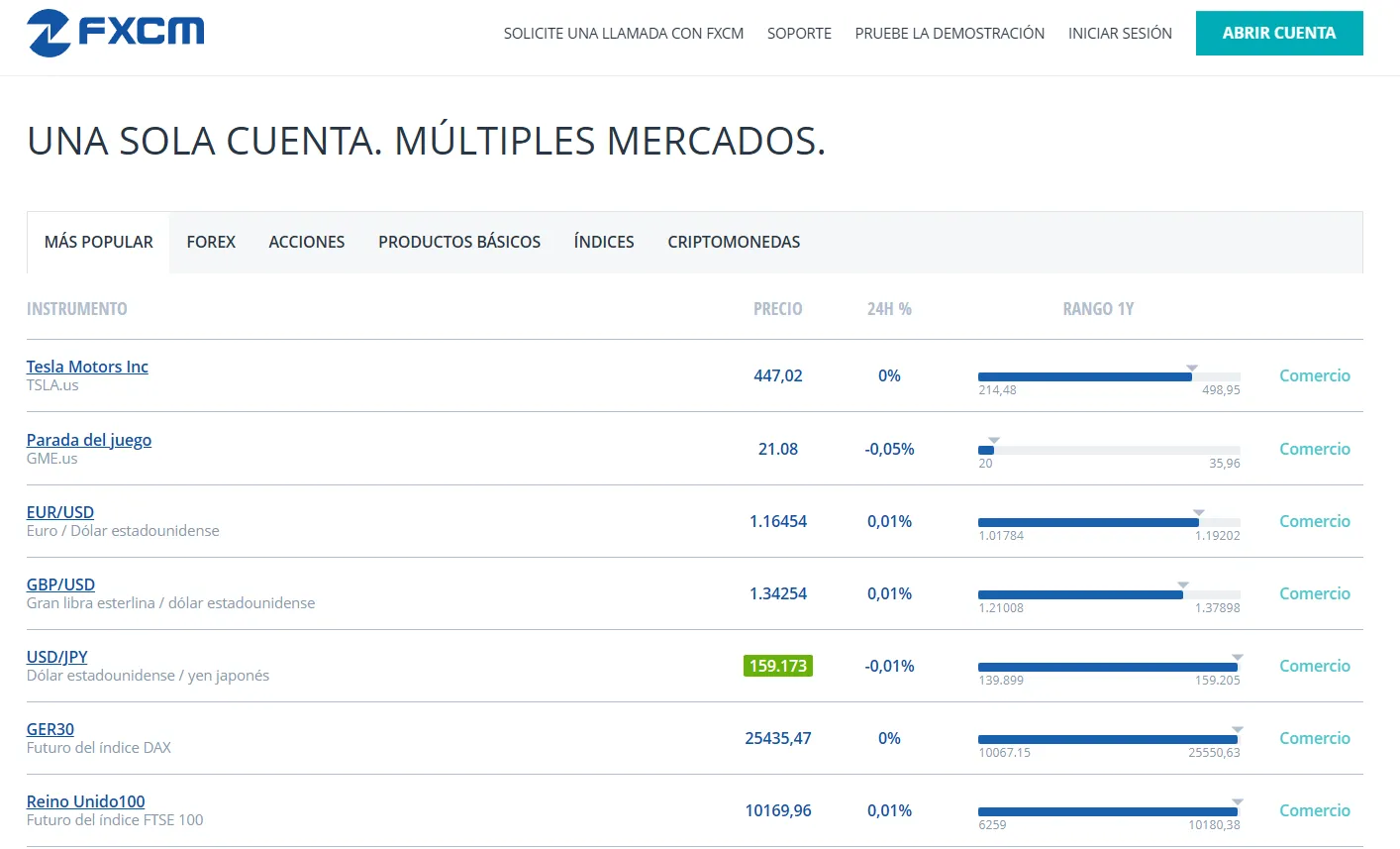The width and height of the screenshot is (1400, 849).
Task: Click the 24H % column header
Action: click(x=889, y=309)
